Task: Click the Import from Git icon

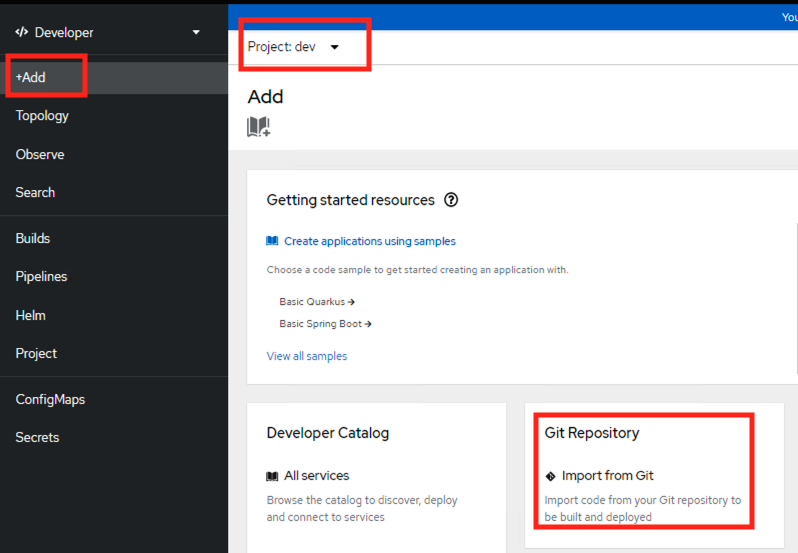Action: click(x=550, y=476)
